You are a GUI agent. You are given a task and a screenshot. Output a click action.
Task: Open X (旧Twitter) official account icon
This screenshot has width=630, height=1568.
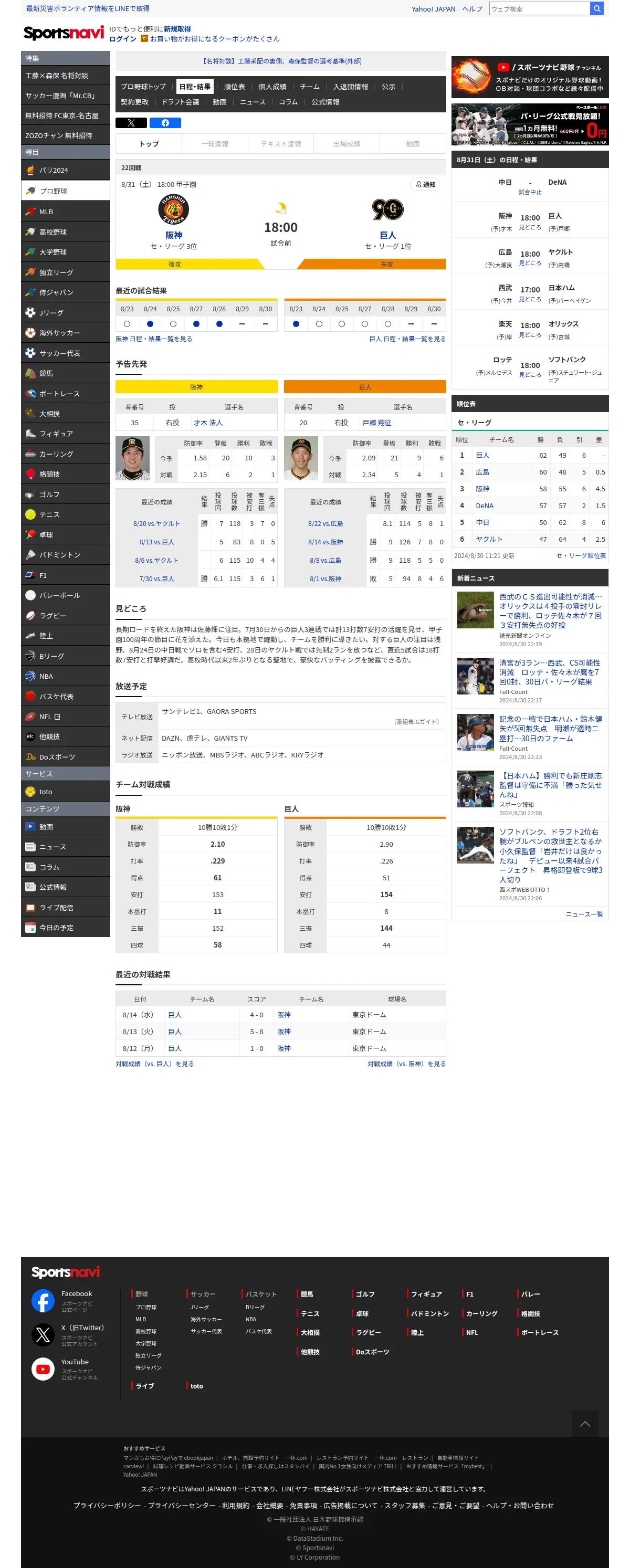click(43, 1335)
